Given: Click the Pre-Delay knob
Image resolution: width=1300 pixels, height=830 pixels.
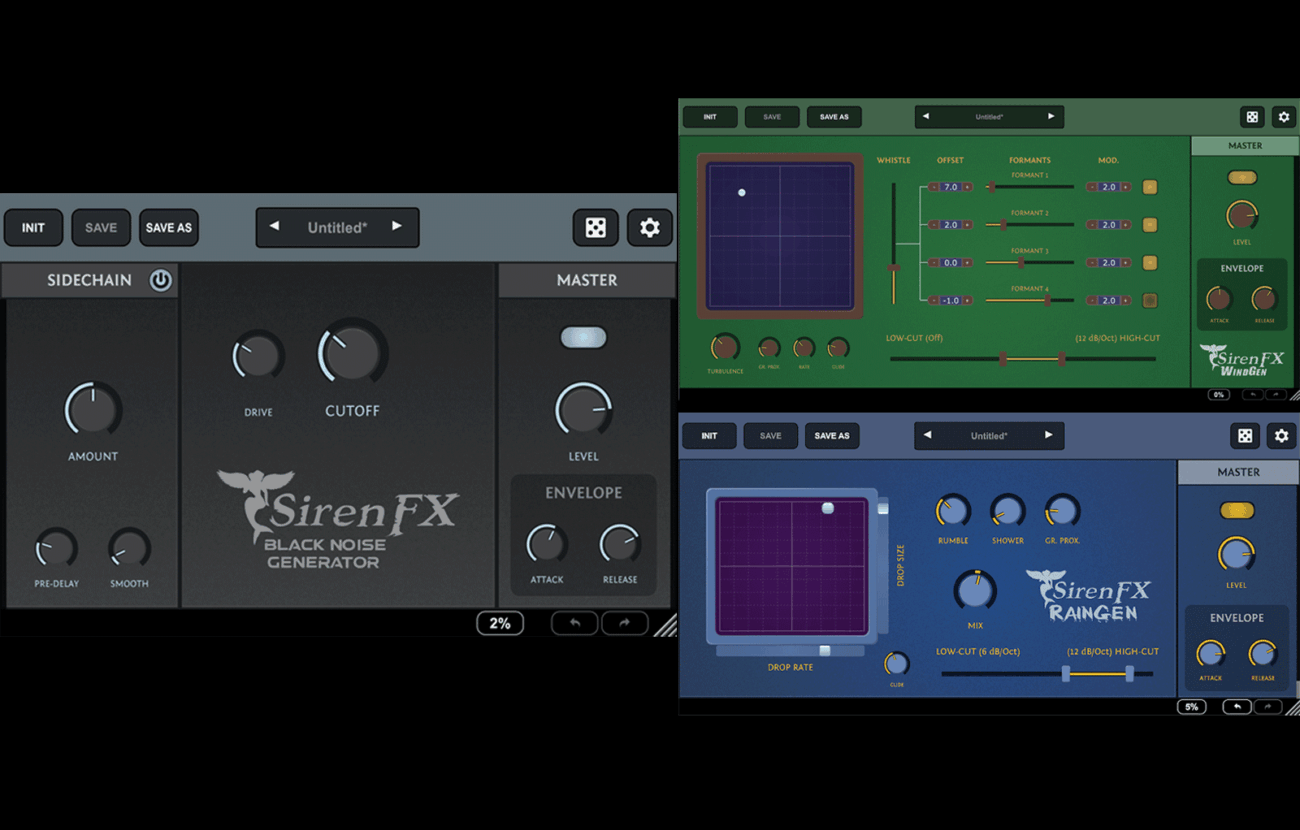Looking at the screenshot, I should tap(56, 548).
